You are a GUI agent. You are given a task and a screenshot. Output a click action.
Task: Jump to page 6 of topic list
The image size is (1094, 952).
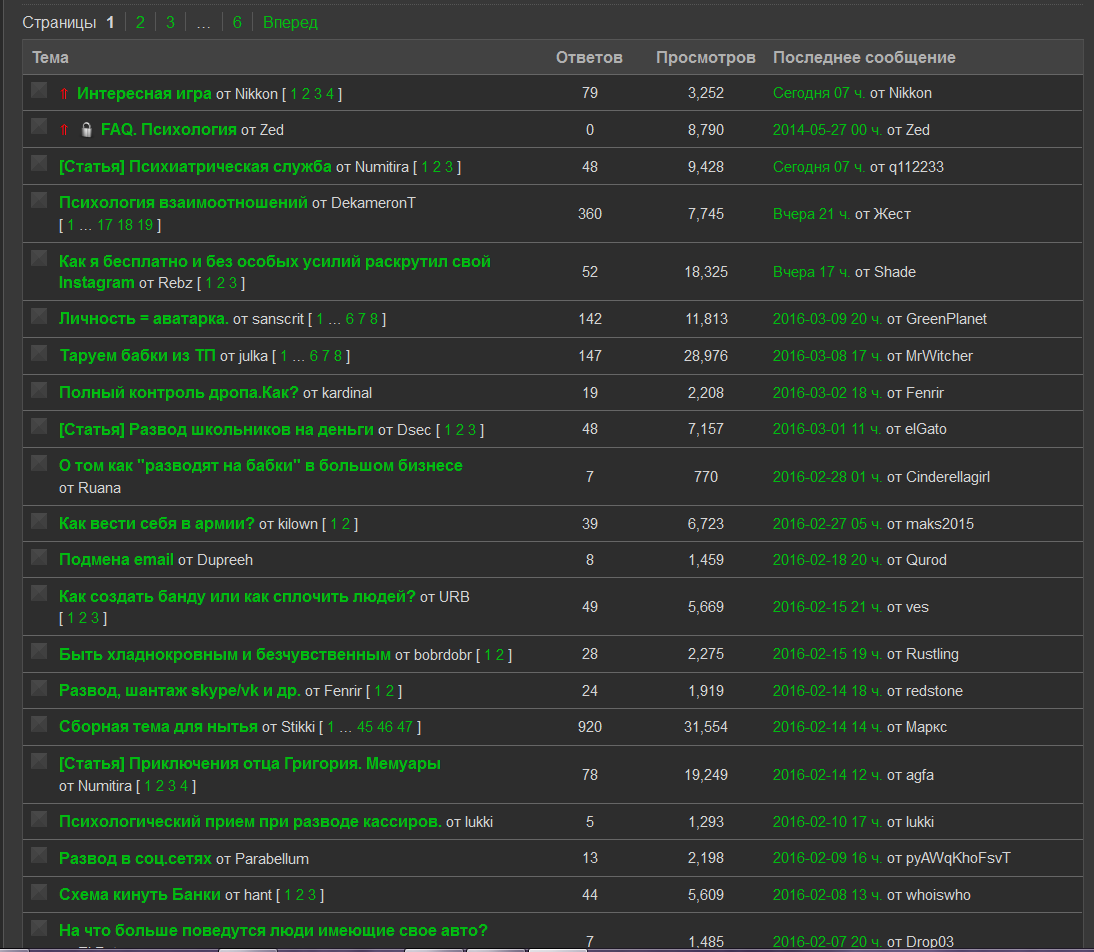pos(237,22)
